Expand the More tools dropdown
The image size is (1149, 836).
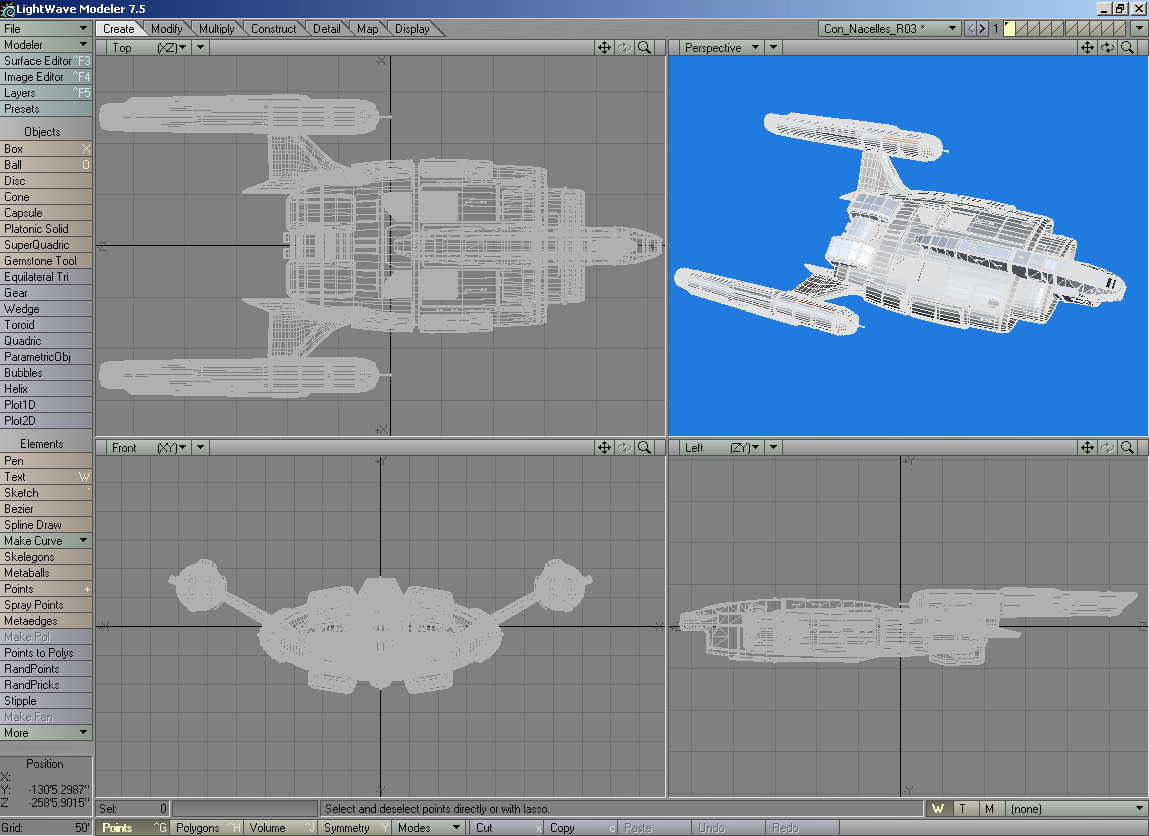(x=46, y=733)
